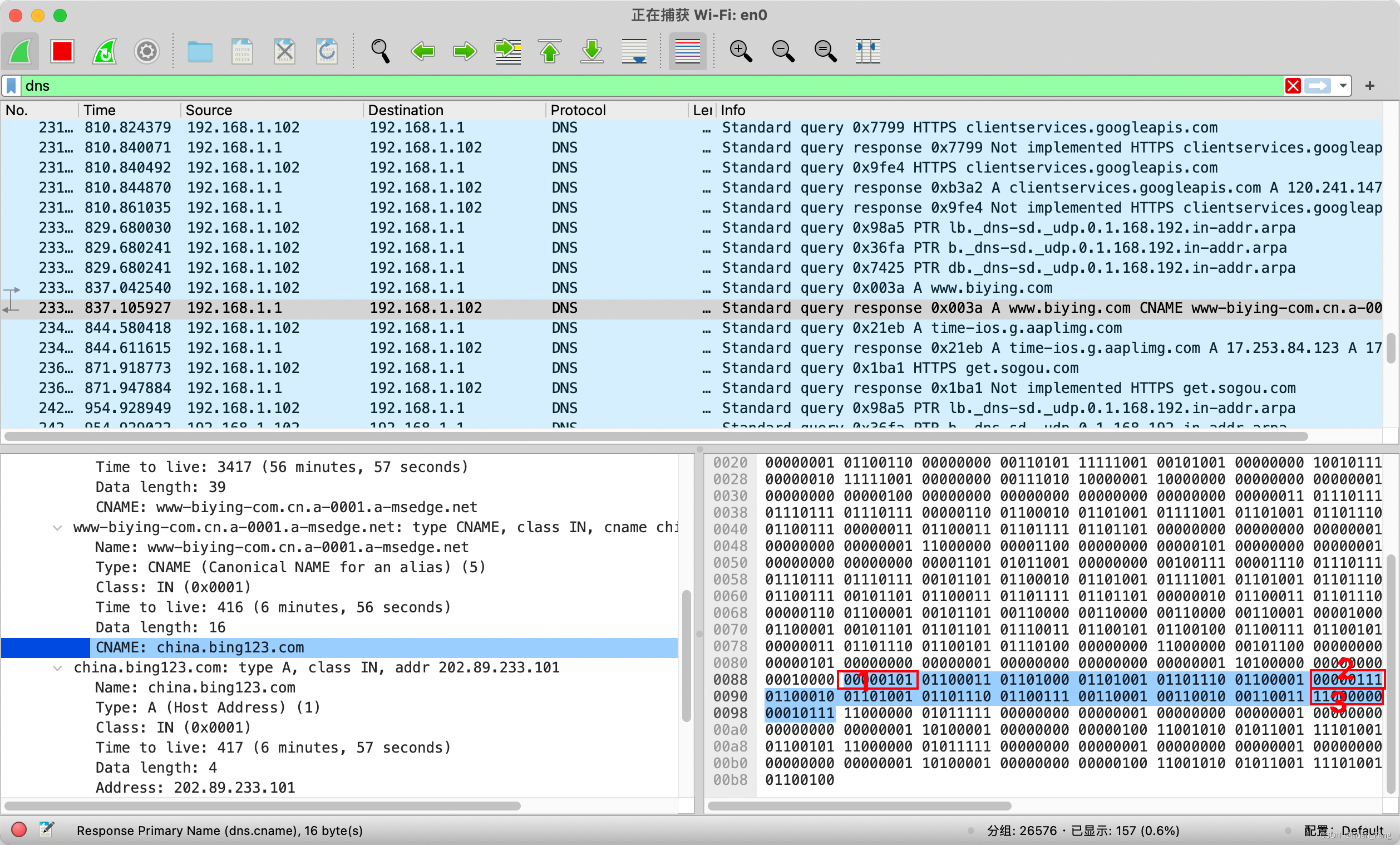The width and height of the screenshot is (1400, 845).
Task: Click the resize columns icon
Action: [867, 52]
